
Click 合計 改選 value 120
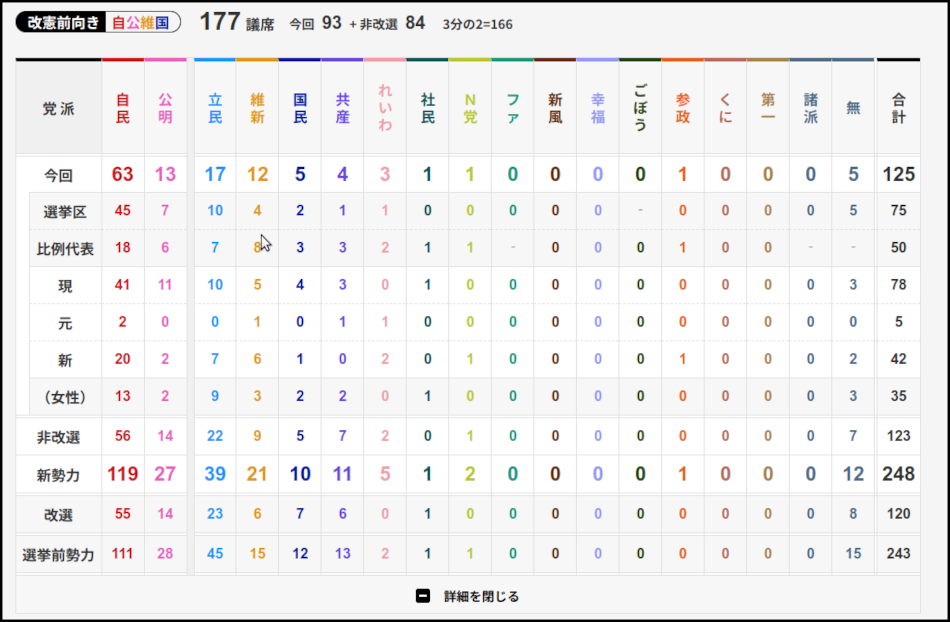pyautogui.click(x=899, y=514)
